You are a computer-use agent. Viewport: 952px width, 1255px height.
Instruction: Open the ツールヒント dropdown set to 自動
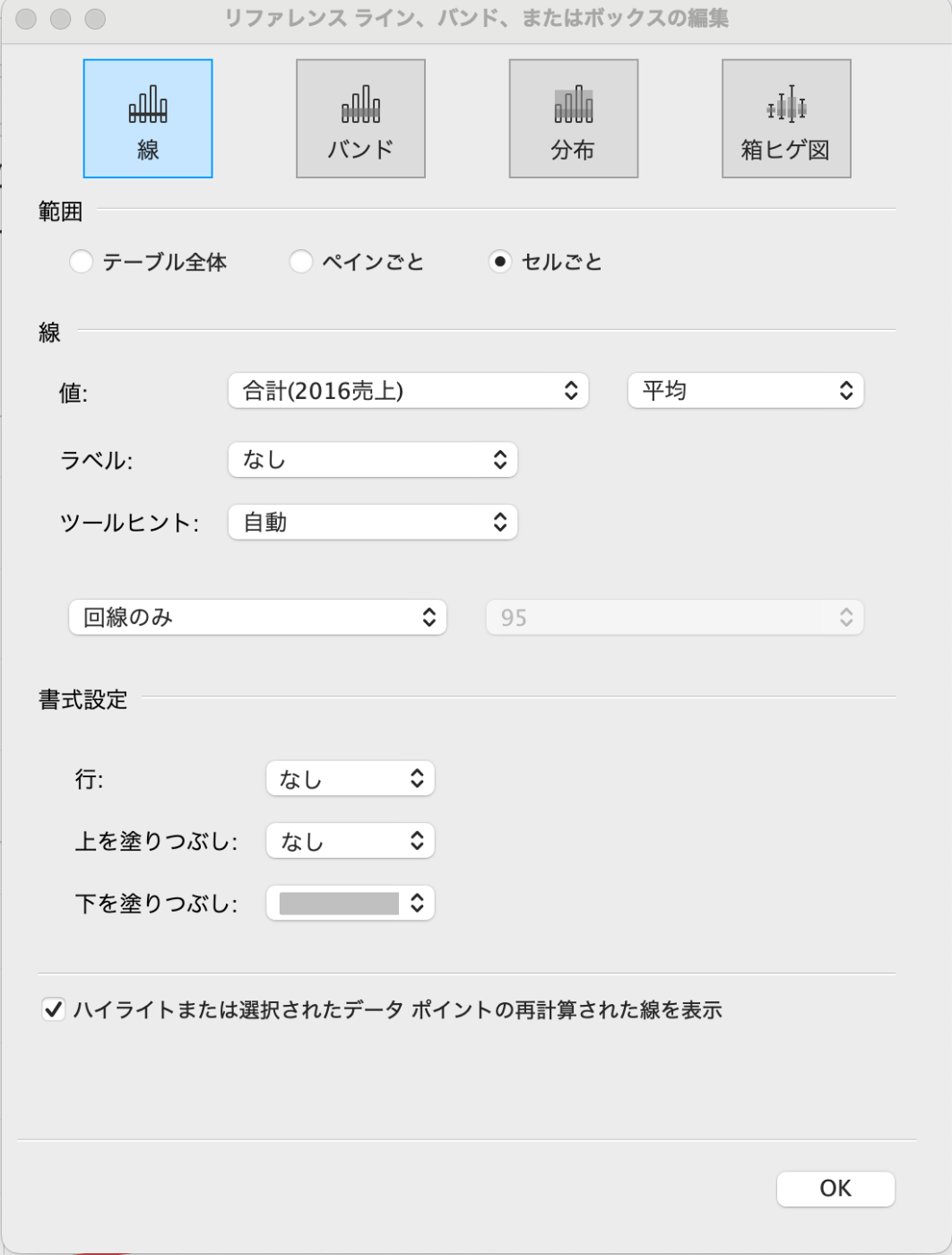(x=373, y=523)
